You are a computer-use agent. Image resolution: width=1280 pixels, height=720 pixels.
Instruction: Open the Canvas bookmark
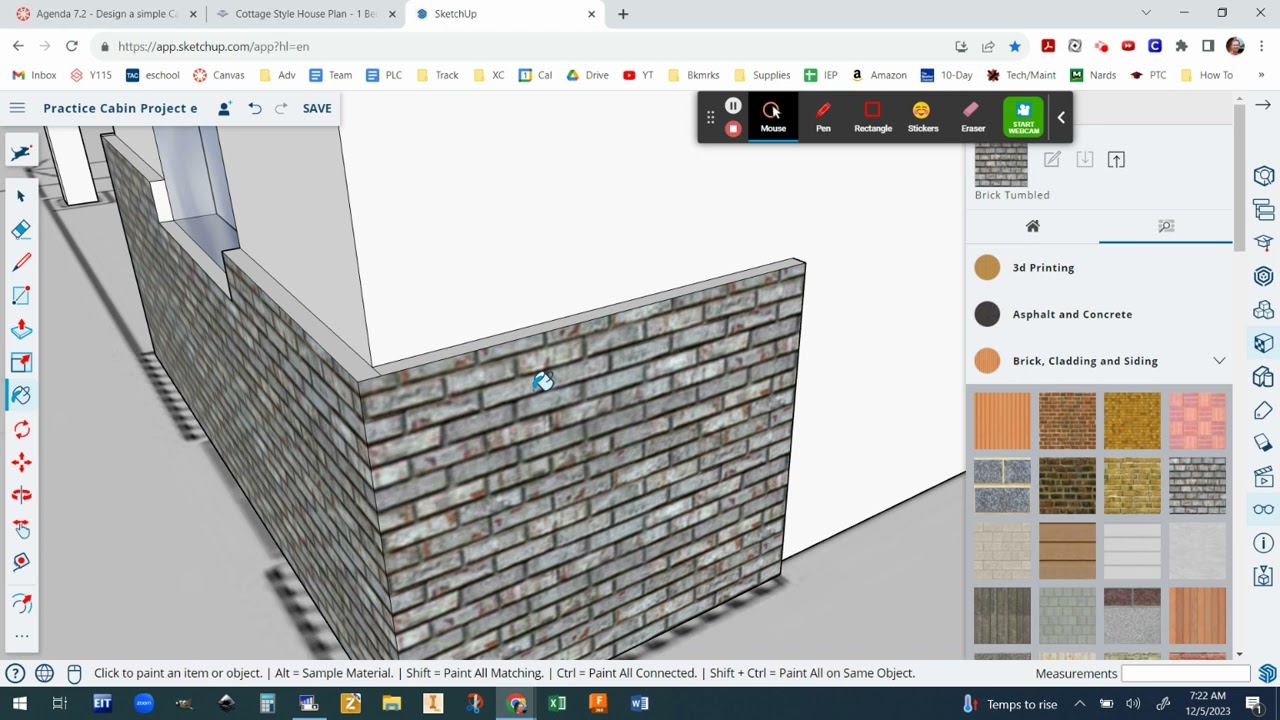click(x=219, y=75)
